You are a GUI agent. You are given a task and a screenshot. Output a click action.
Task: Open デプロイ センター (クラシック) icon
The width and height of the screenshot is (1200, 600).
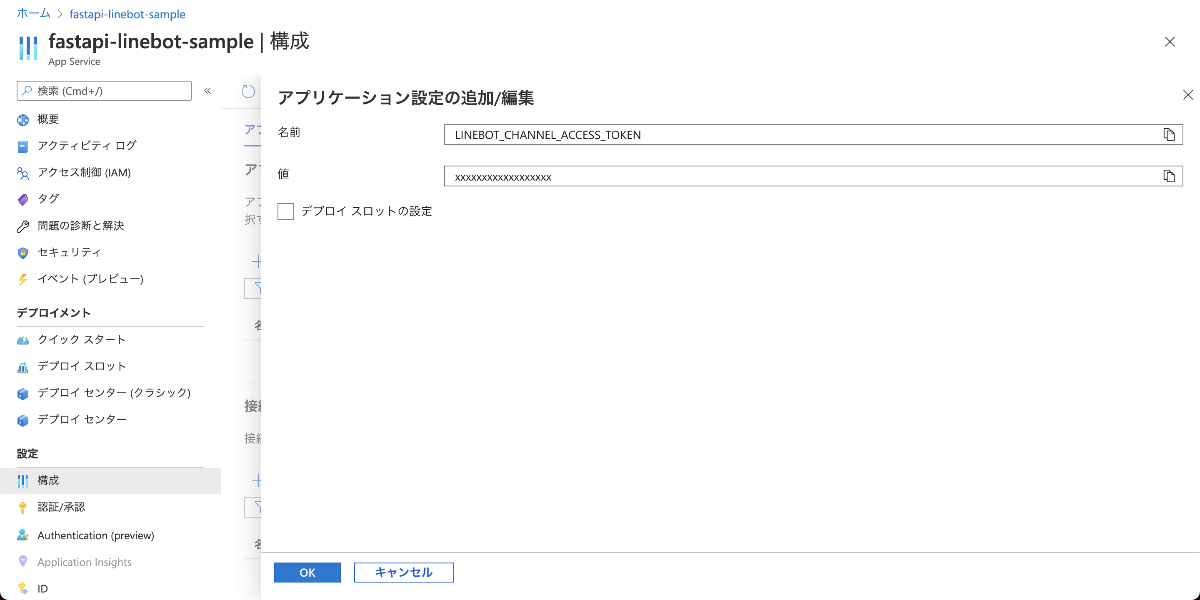[23, 393]
